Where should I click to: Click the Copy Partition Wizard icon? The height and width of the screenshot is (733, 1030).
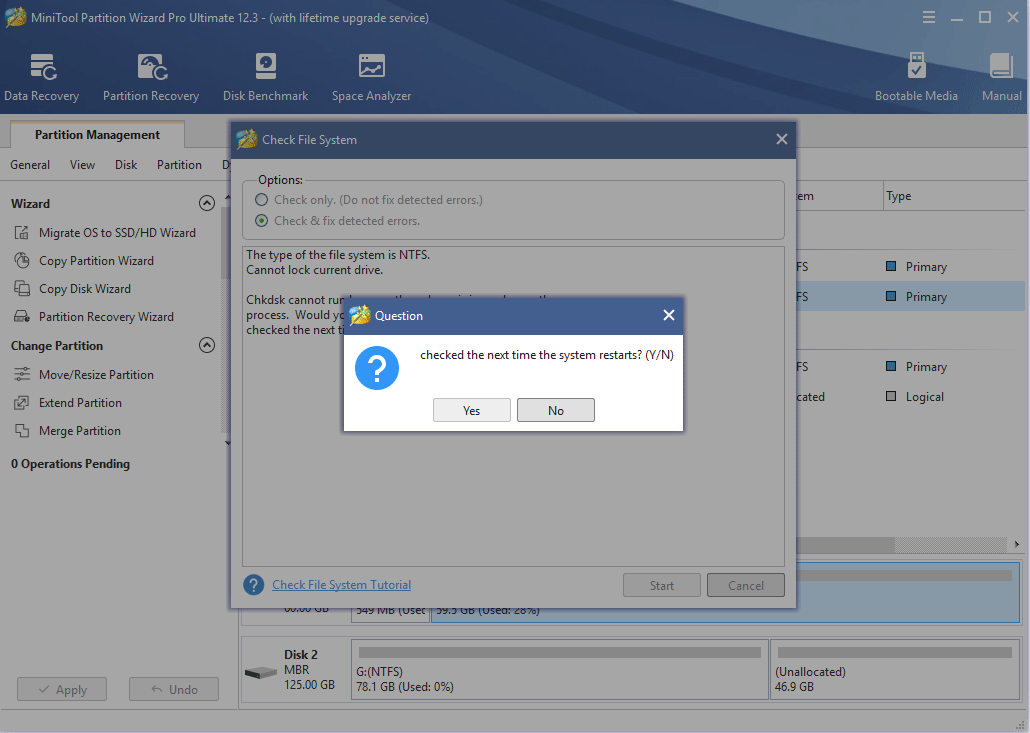[22, 261]
